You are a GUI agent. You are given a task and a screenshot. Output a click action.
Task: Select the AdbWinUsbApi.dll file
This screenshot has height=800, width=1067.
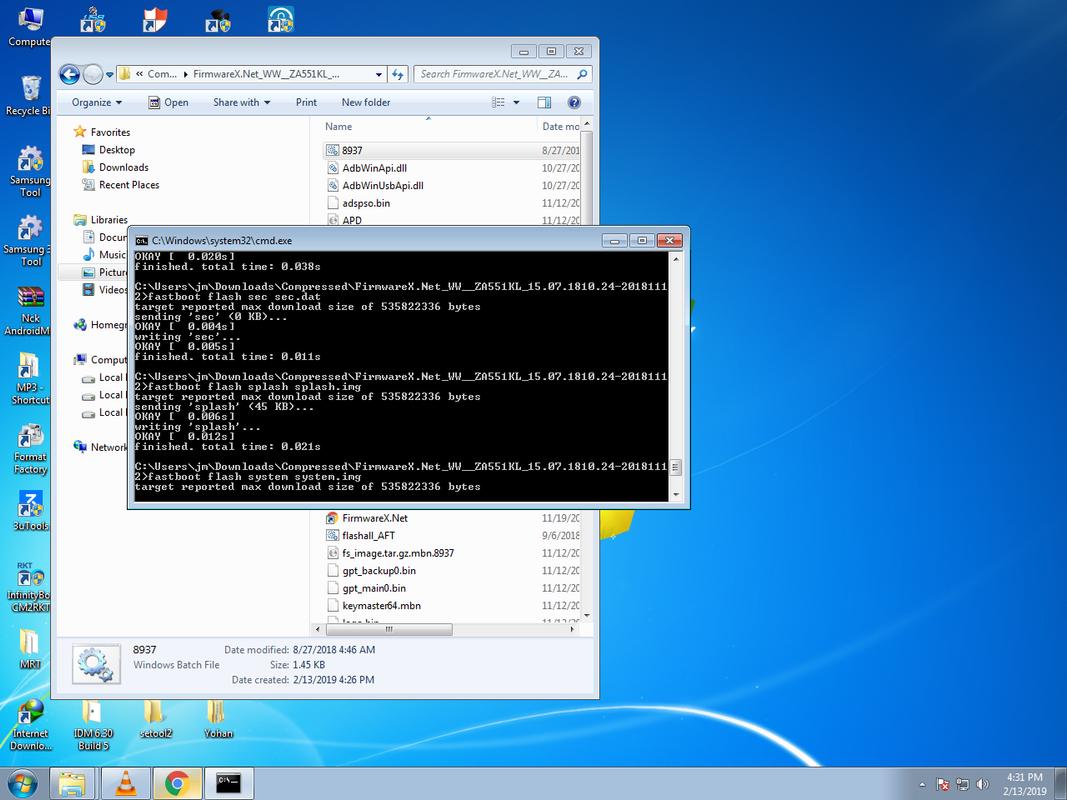[452, 186]
